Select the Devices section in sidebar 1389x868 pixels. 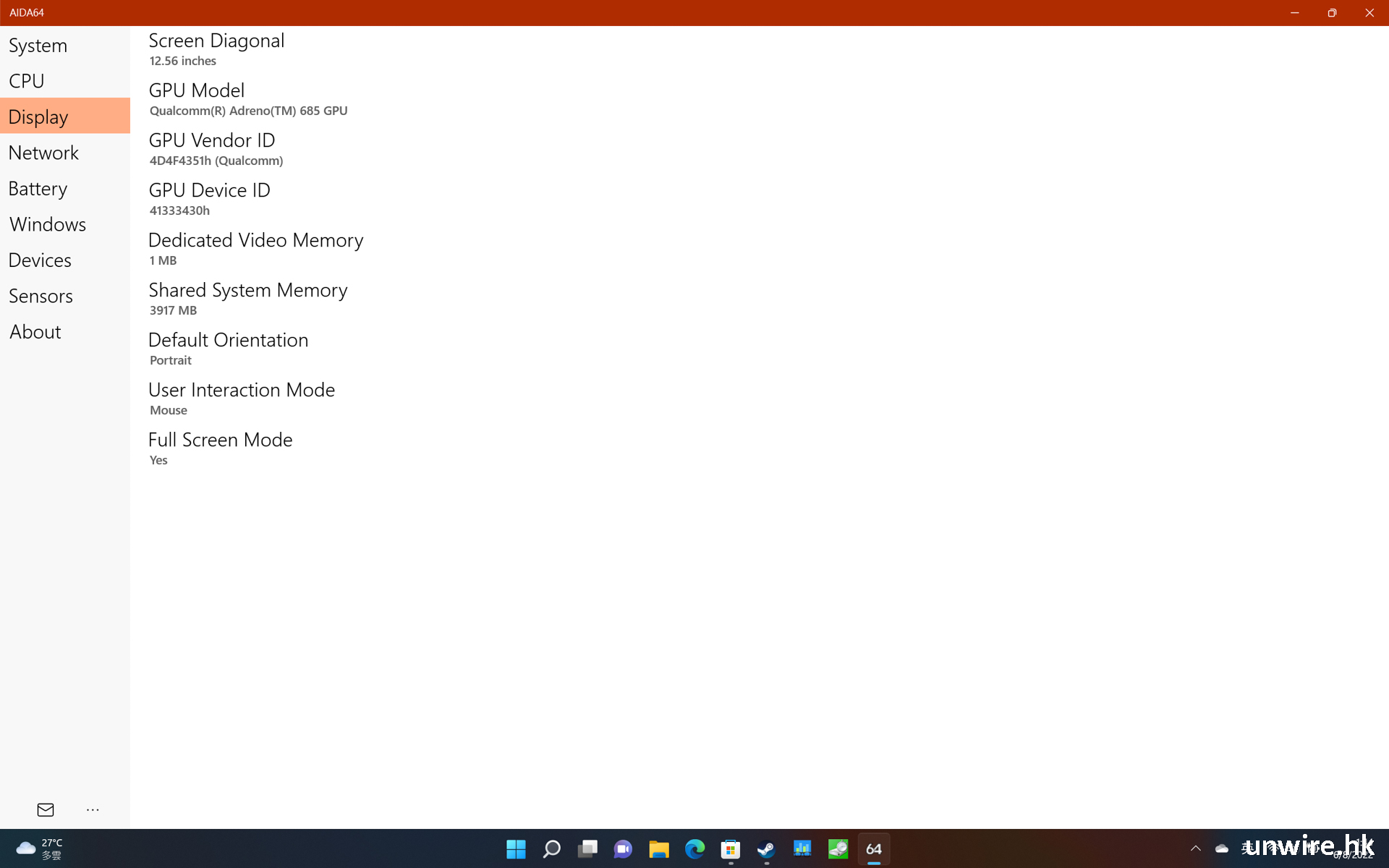tap(40, 260)
